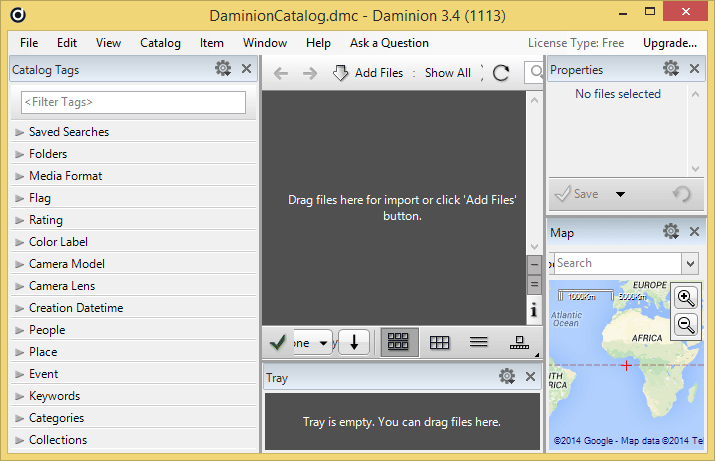Select the list lines view
Viewport: 715px width, 461px height.
(478, 342)
